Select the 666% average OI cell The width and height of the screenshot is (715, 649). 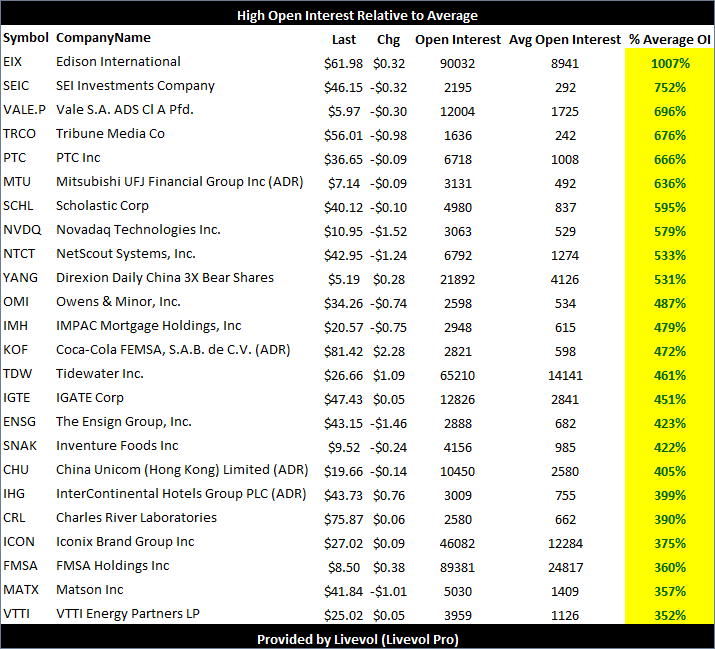(x=670, y=160)
